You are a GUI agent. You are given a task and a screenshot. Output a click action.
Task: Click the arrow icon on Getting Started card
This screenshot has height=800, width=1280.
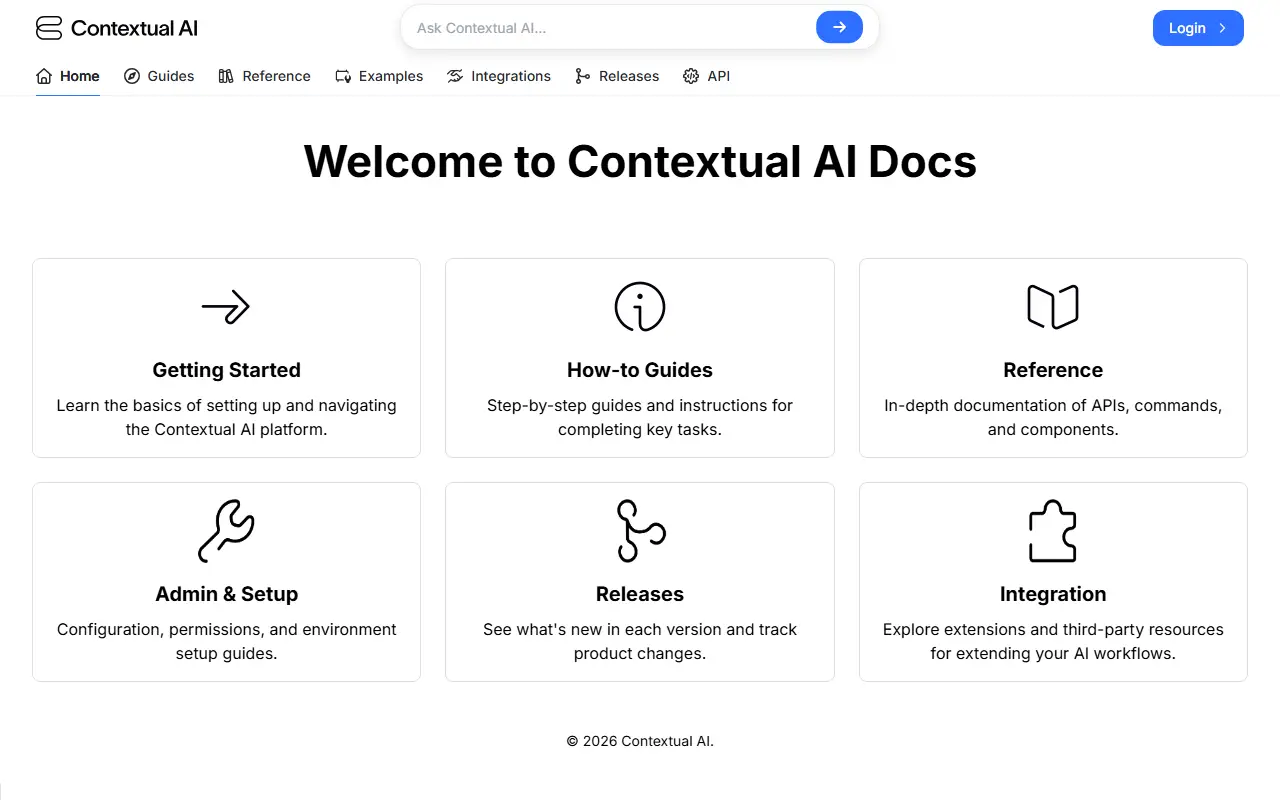(226, 307)
